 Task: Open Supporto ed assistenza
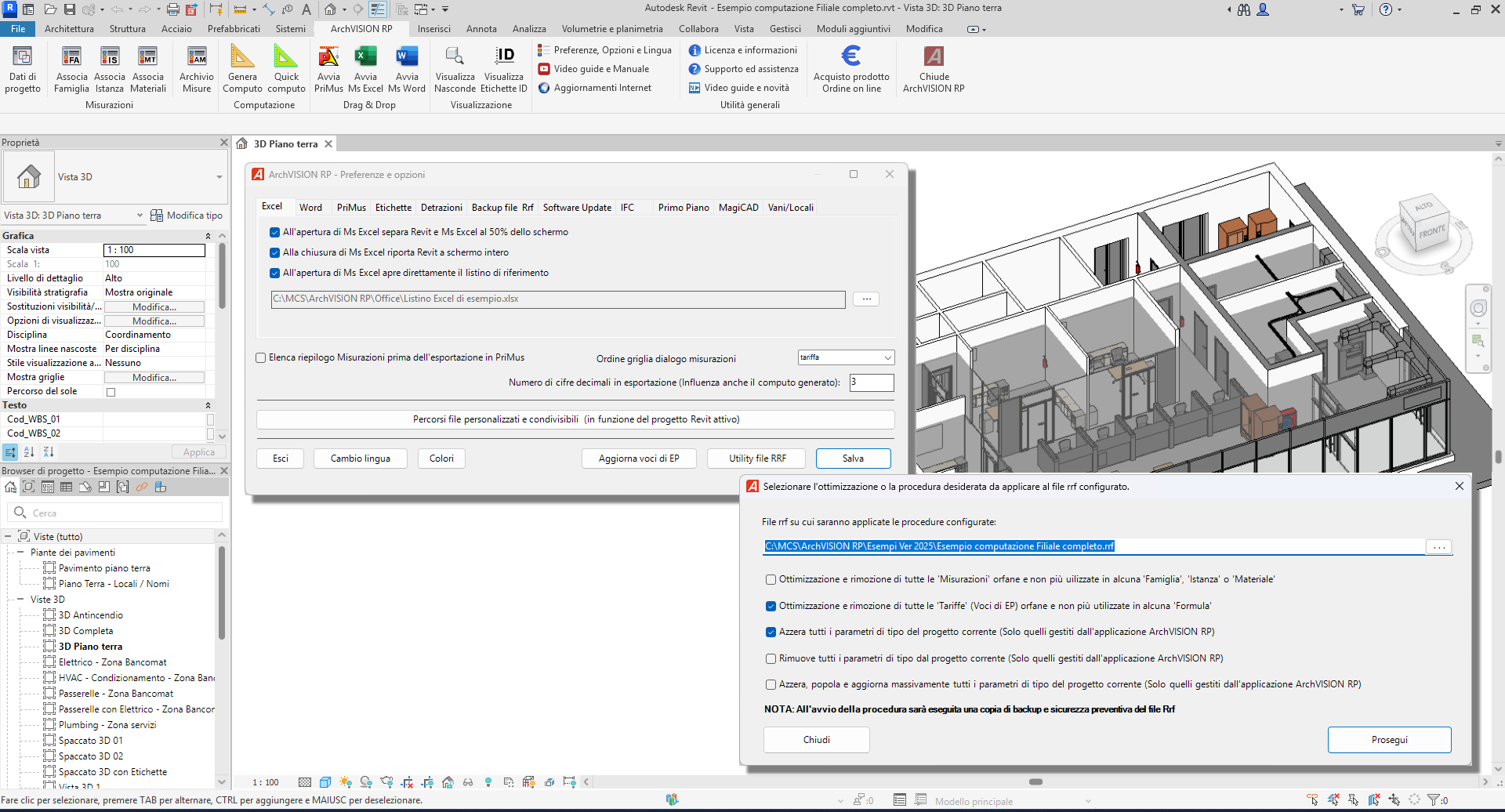(x=743, y=69)
